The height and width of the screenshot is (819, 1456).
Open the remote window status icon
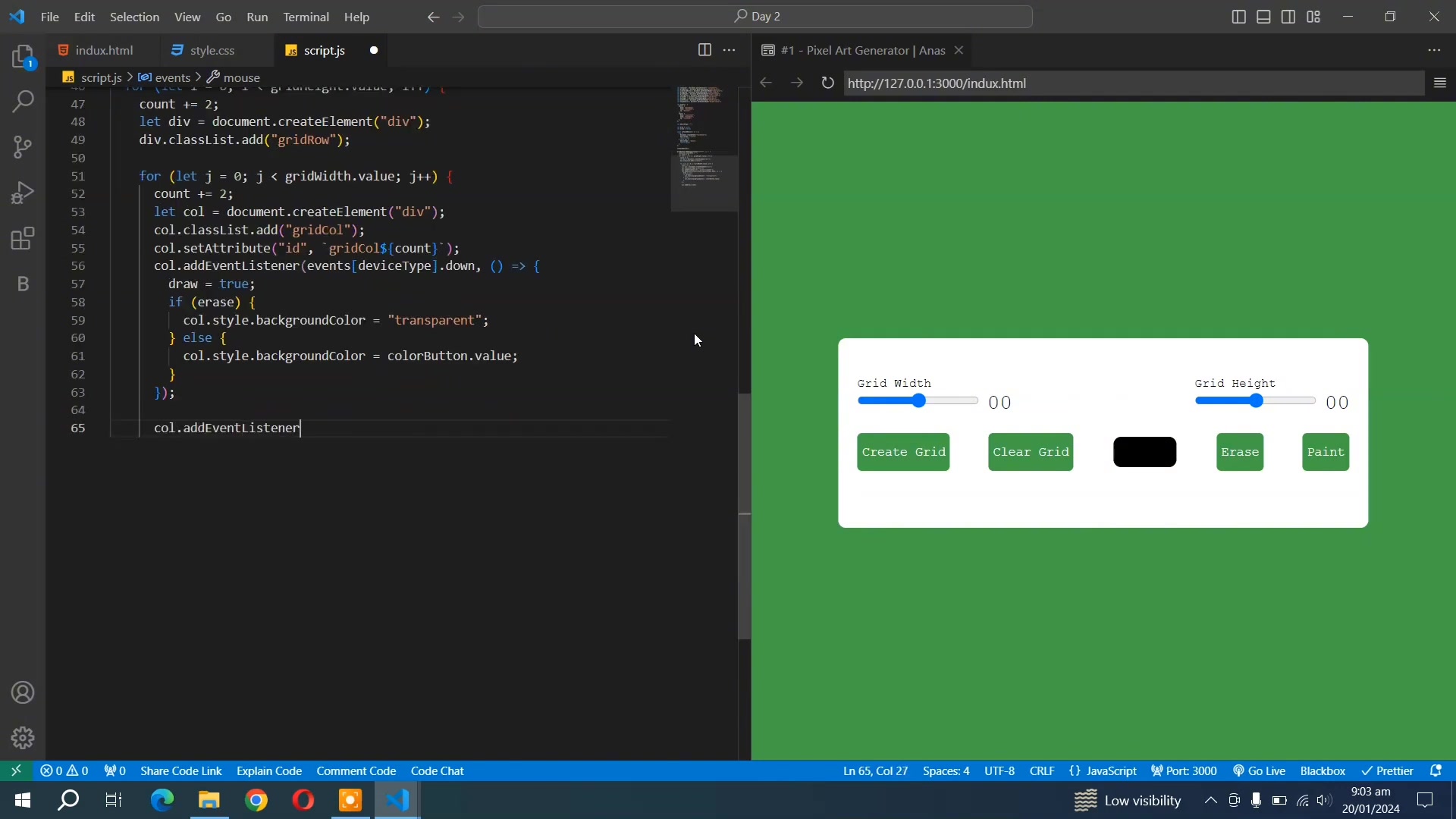[16, 771]
